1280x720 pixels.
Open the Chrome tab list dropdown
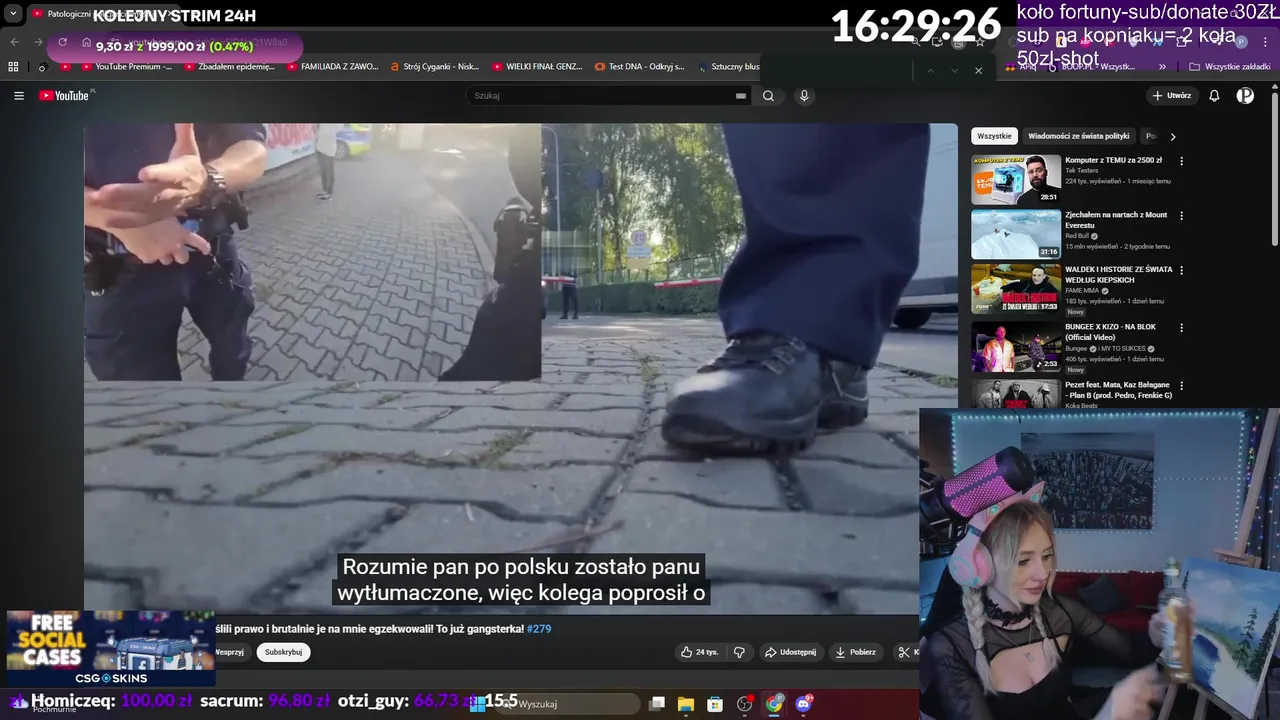[x=13, y=14]
